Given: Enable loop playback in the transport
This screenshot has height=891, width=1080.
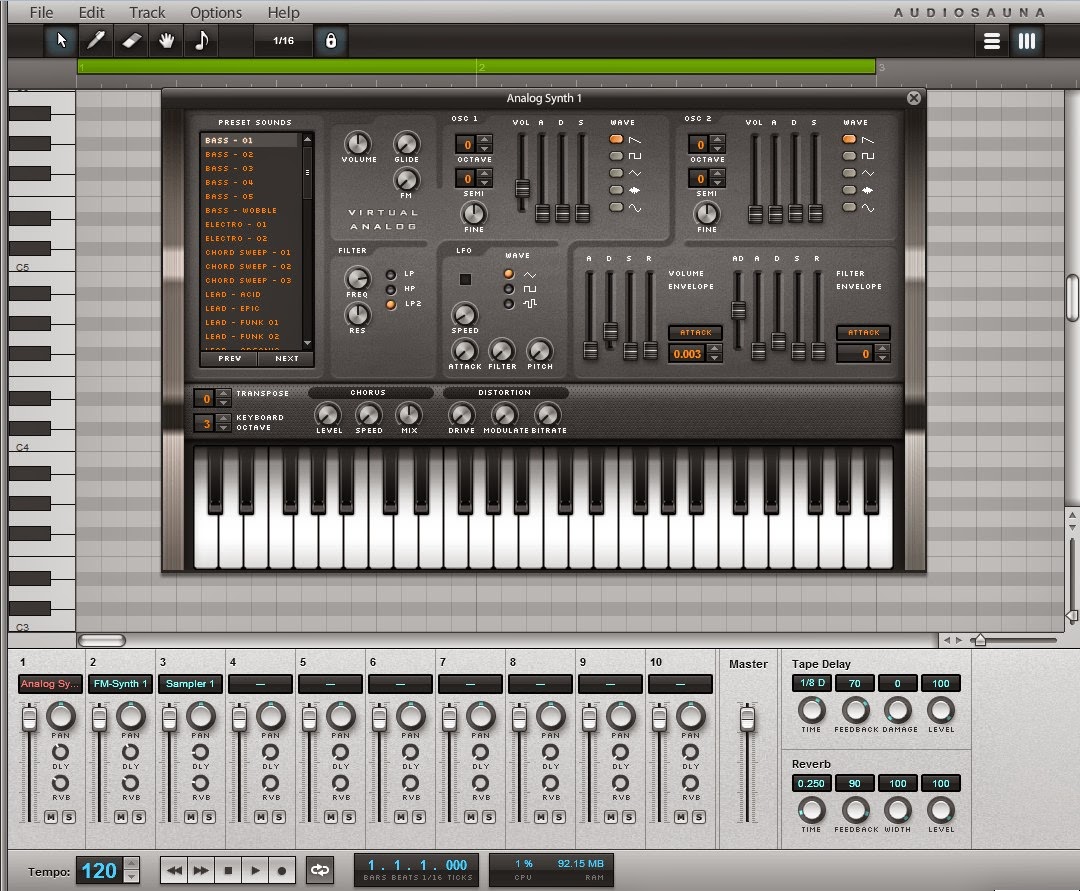Looking at the screenshot, I should (x=319, y=870).
